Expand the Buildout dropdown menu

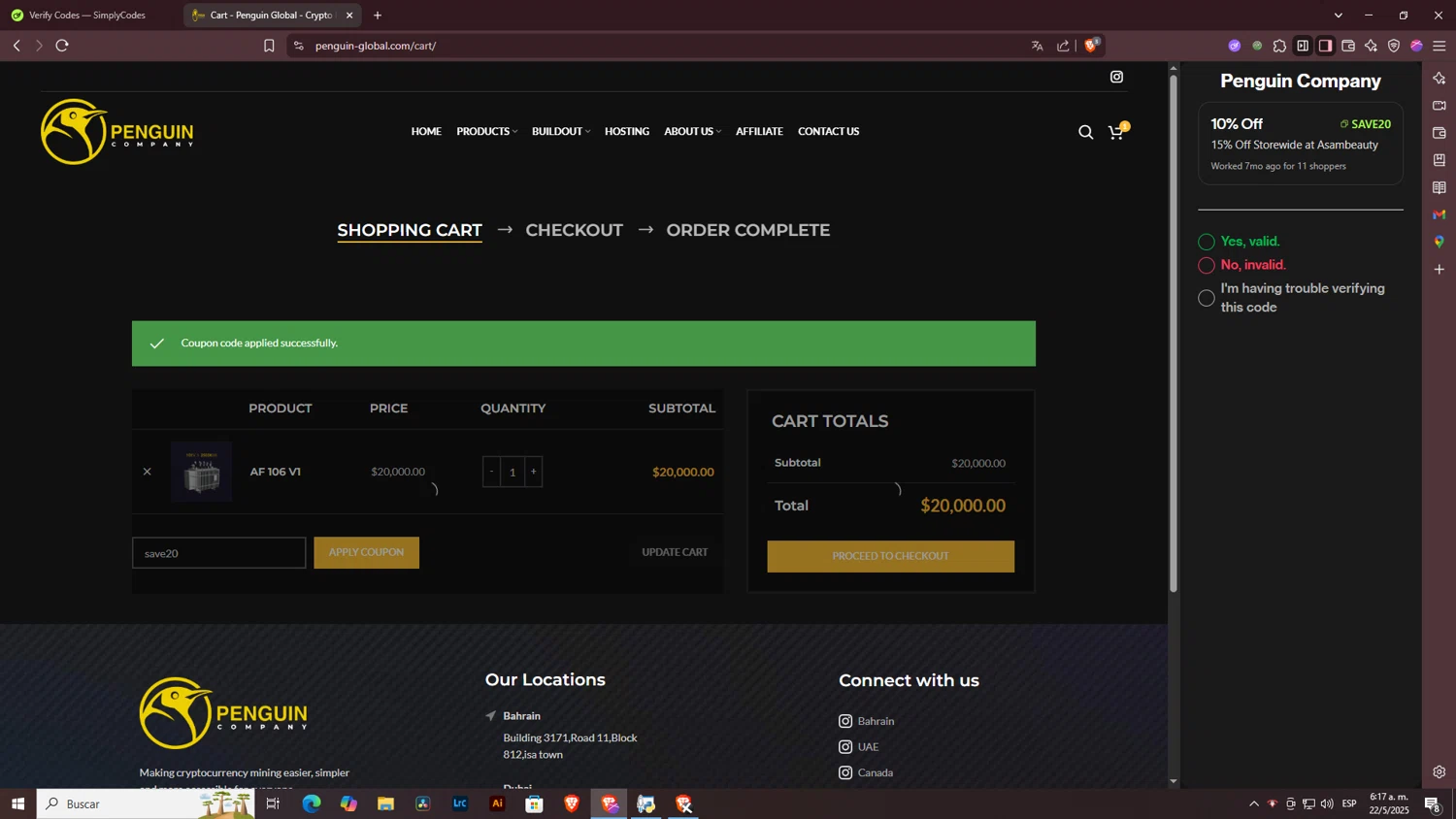click(x=560, y=131)
